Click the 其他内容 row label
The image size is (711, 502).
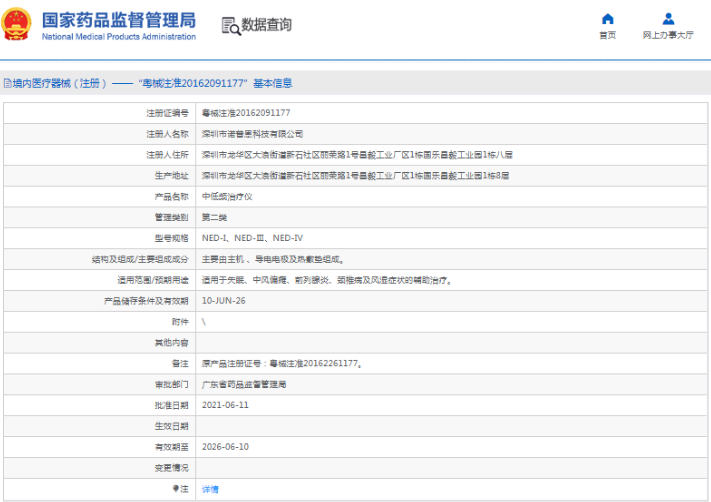(171, 342)
